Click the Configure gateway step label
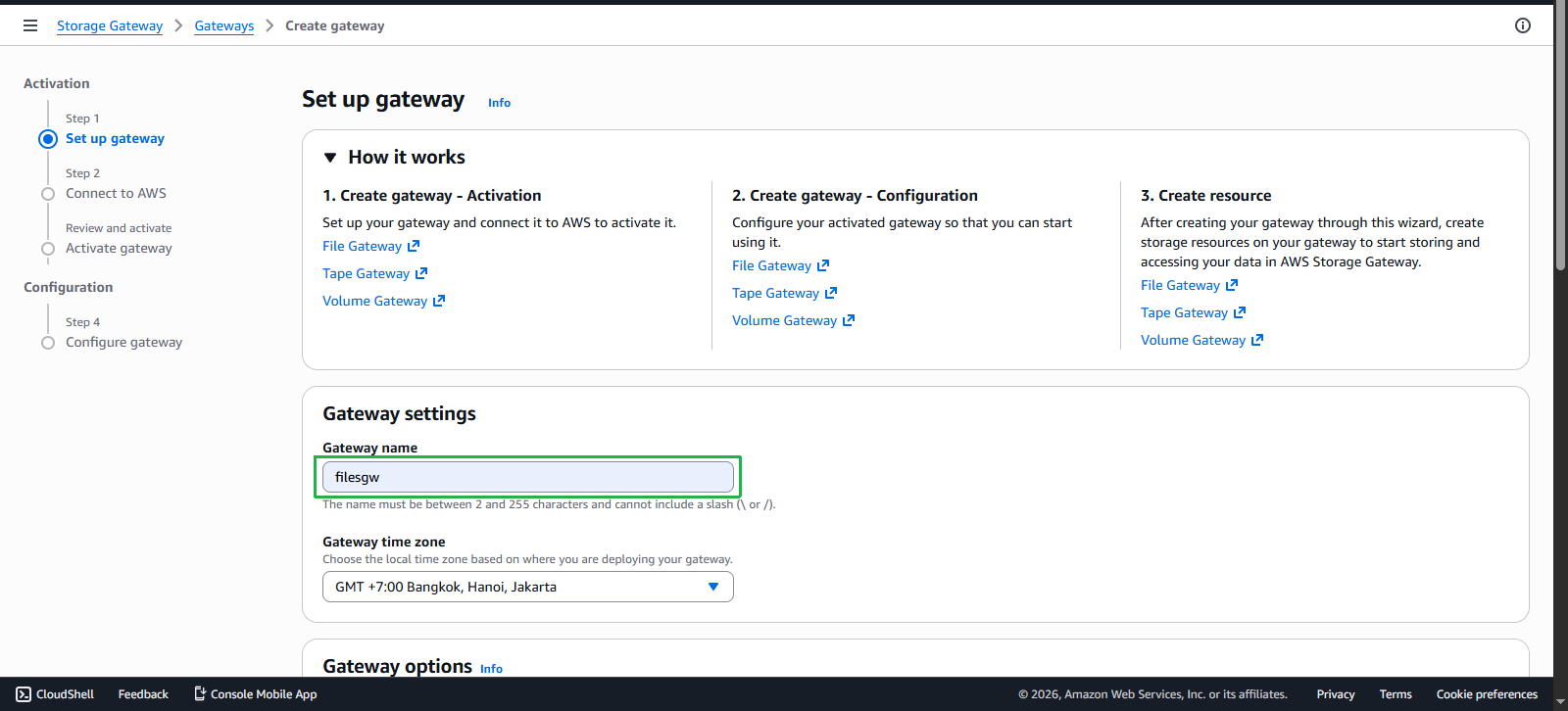The image size is (1568, 711). coord(124,343)
